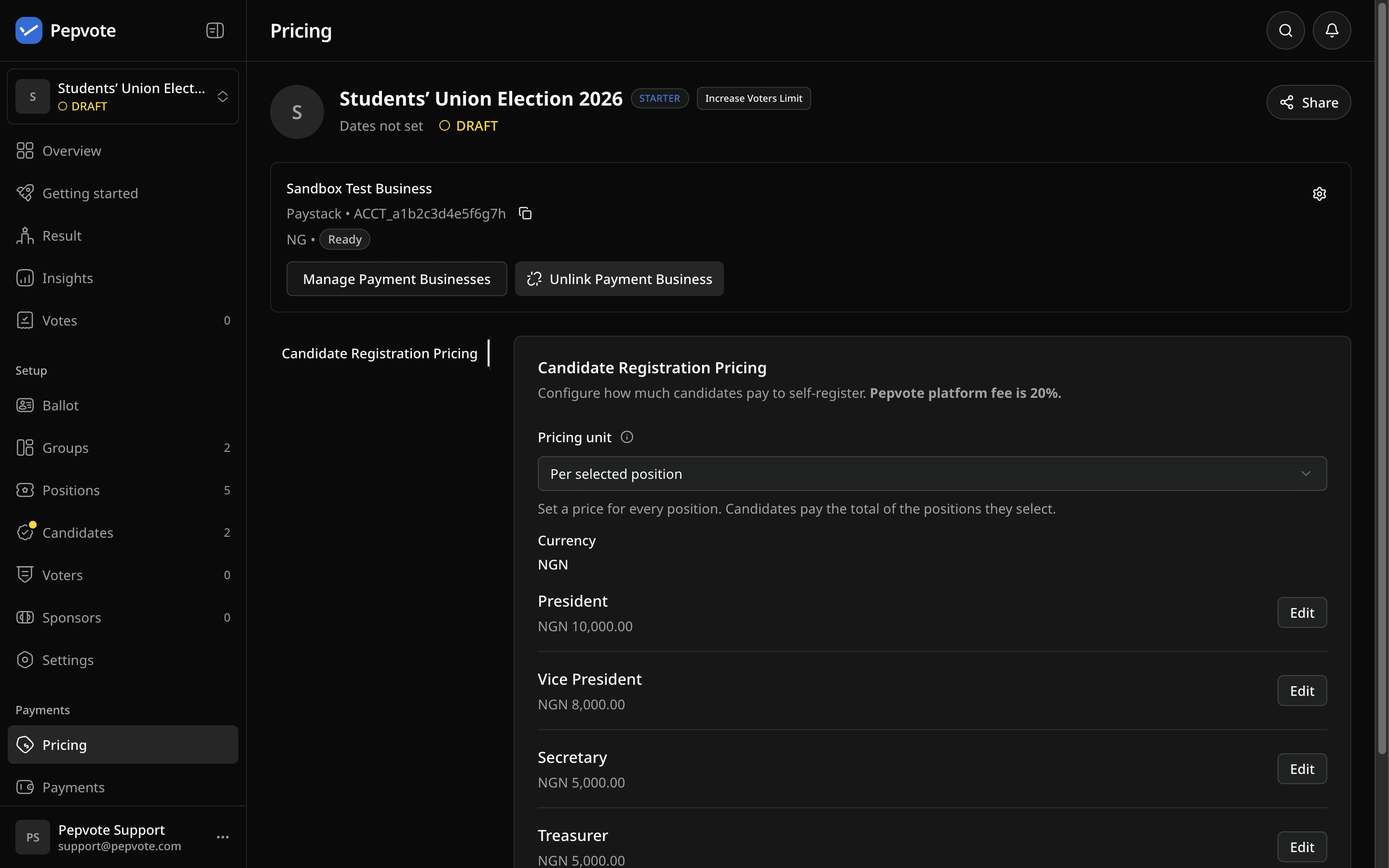
Task: Select the Candidate Registration Pricing tab
Action: 380,353
